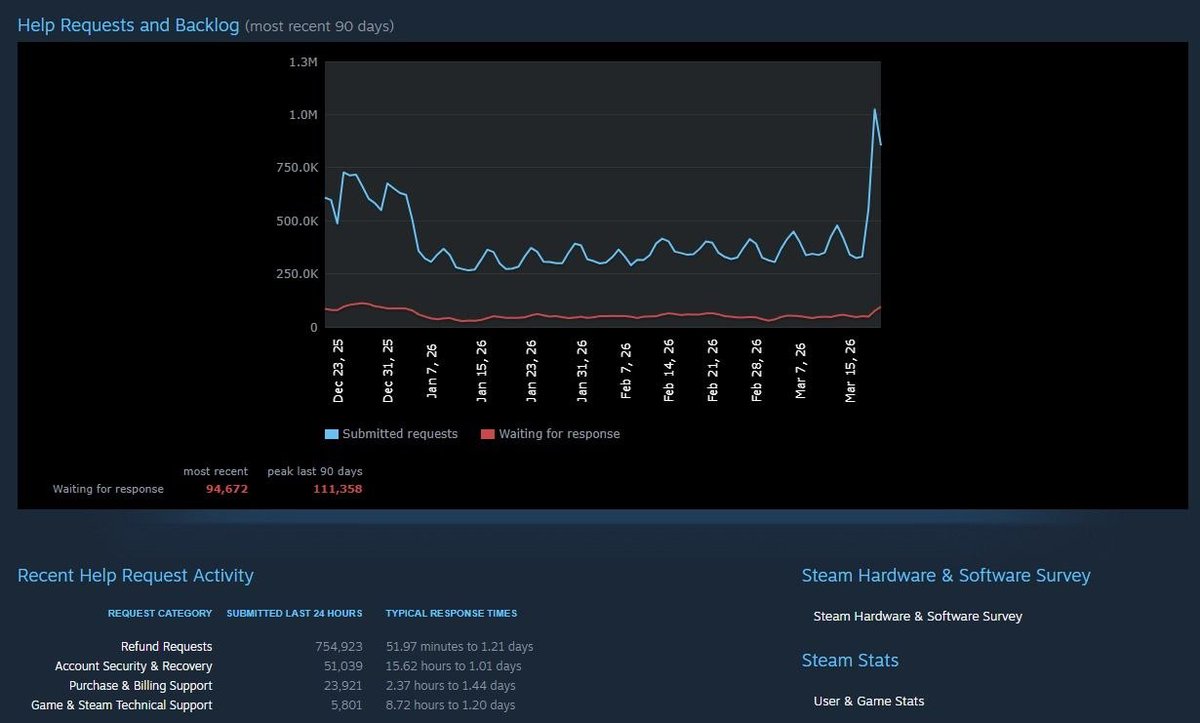Image resolution: width=1200 pixels, height=723 pixels.
Task: Click the 15.62 hours to 1.01 days text
Action: tap(454, 666)
